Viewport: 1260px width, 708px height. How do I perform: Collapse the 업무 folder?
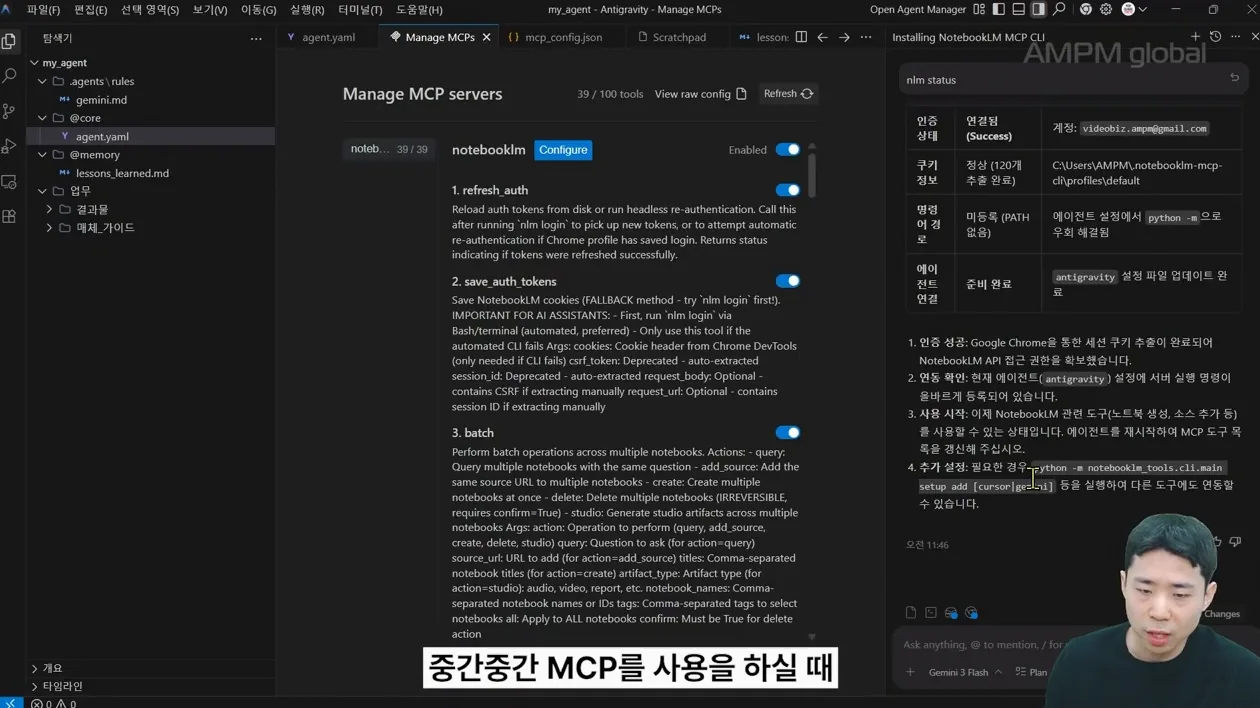point(43,191)
